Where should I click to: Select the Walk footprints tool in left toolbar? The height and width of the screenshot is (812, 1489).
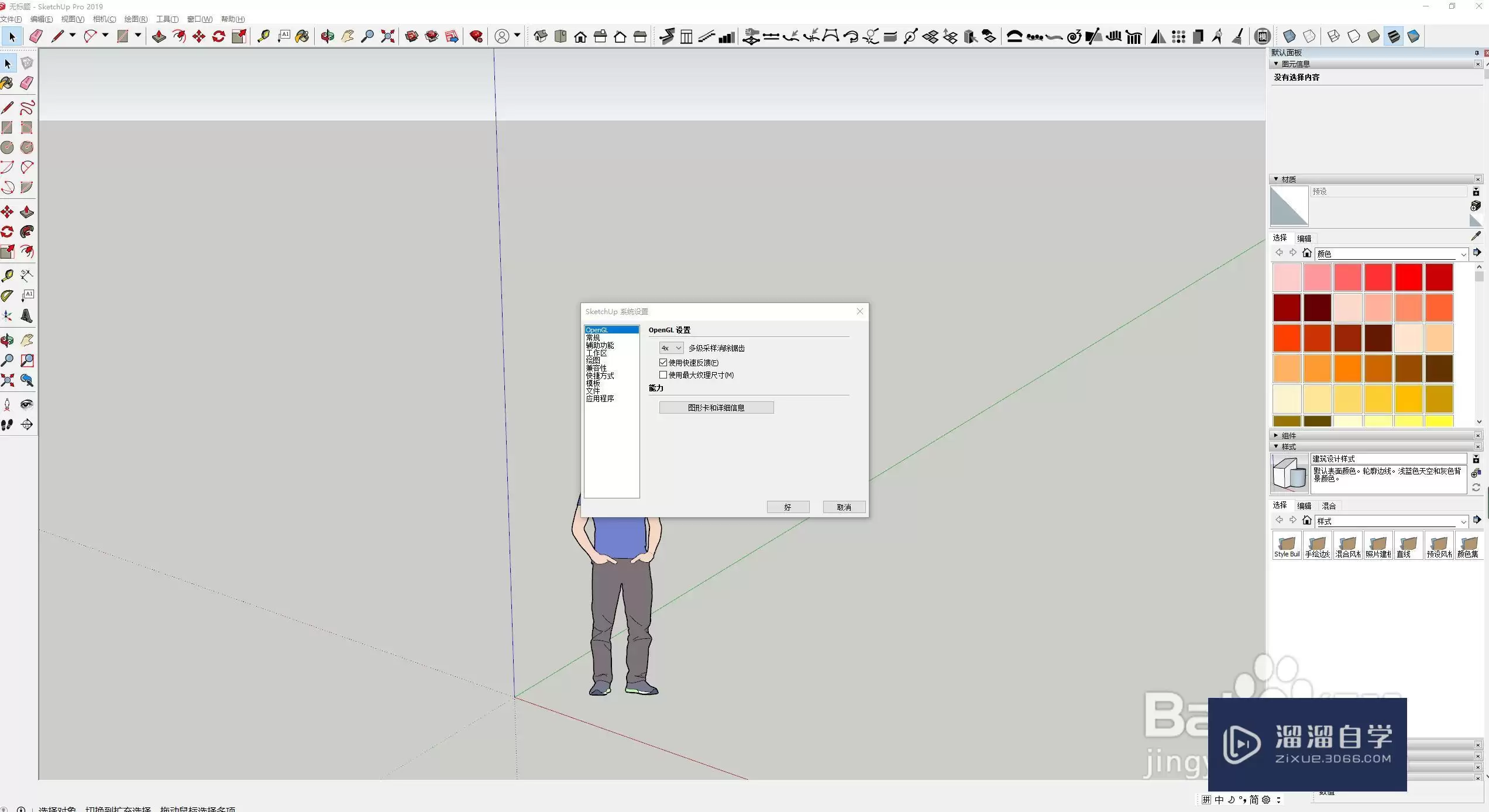point(8,425)
